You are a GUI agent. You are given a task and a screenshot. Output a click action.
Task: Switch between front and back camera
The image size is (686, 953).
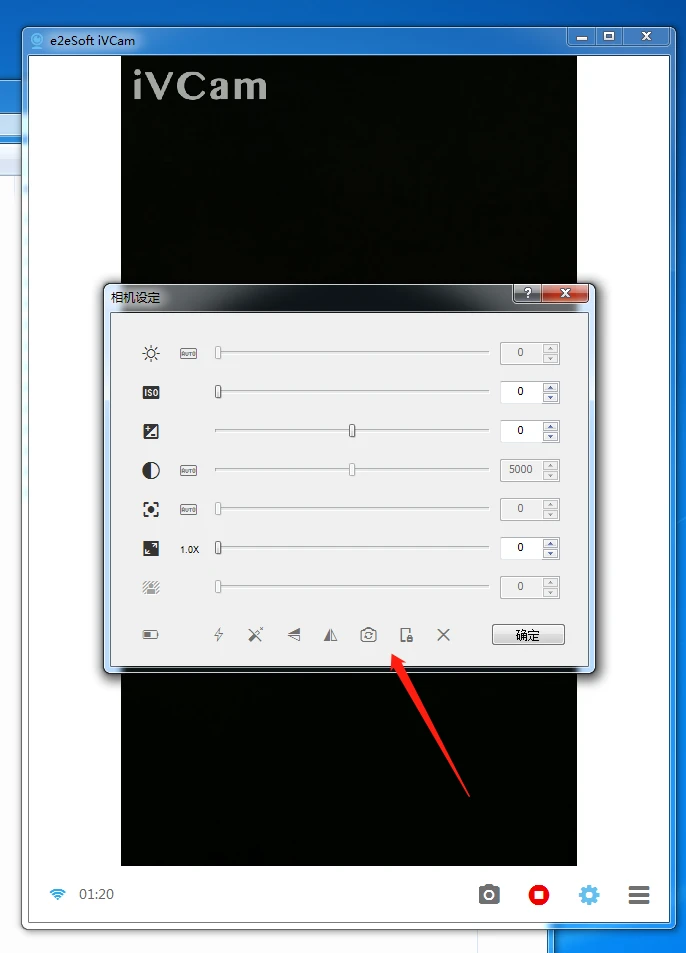[x=368, y=635]
